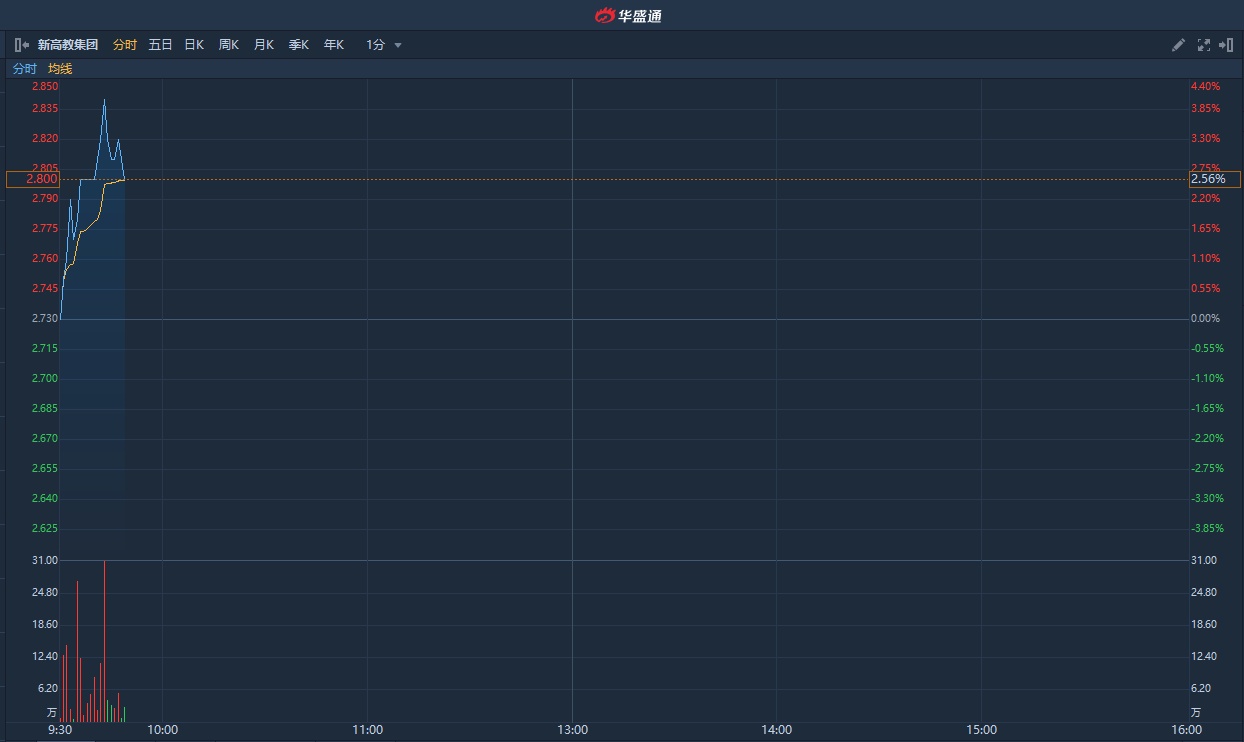
Task: Expand chart to fullscreen
Action: coord(1203,45)
